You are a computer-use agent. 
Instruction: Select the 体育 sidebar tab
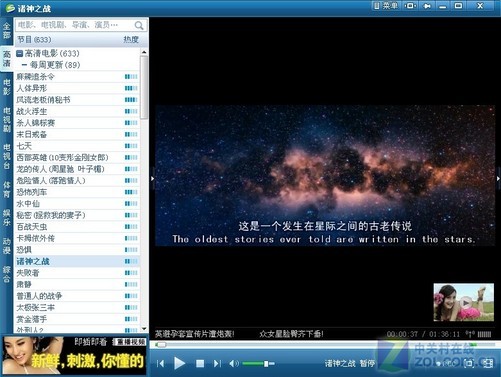click(6, 189)
